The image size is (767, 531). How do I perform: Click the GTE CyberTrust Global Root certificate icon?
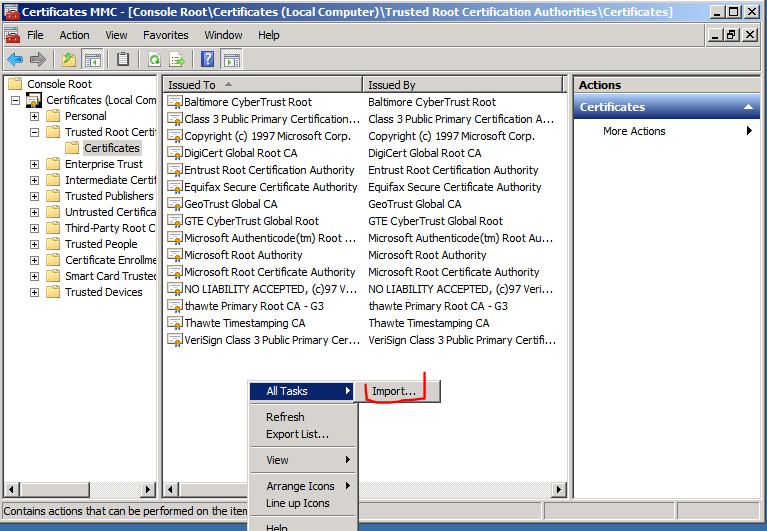[x=175, y=221]
